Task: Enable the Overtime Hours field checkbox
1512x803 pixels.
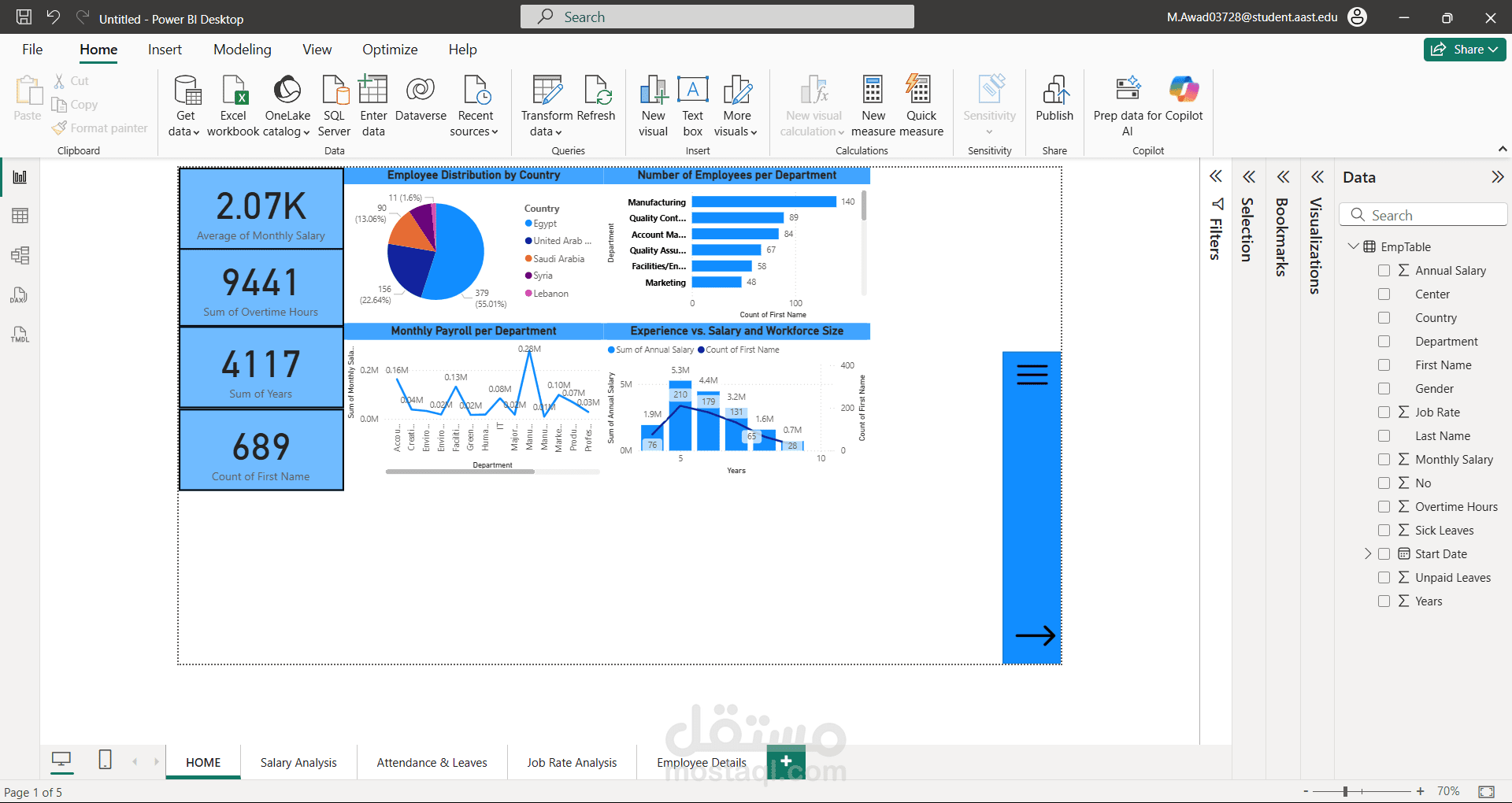Action: (1384, 507)
